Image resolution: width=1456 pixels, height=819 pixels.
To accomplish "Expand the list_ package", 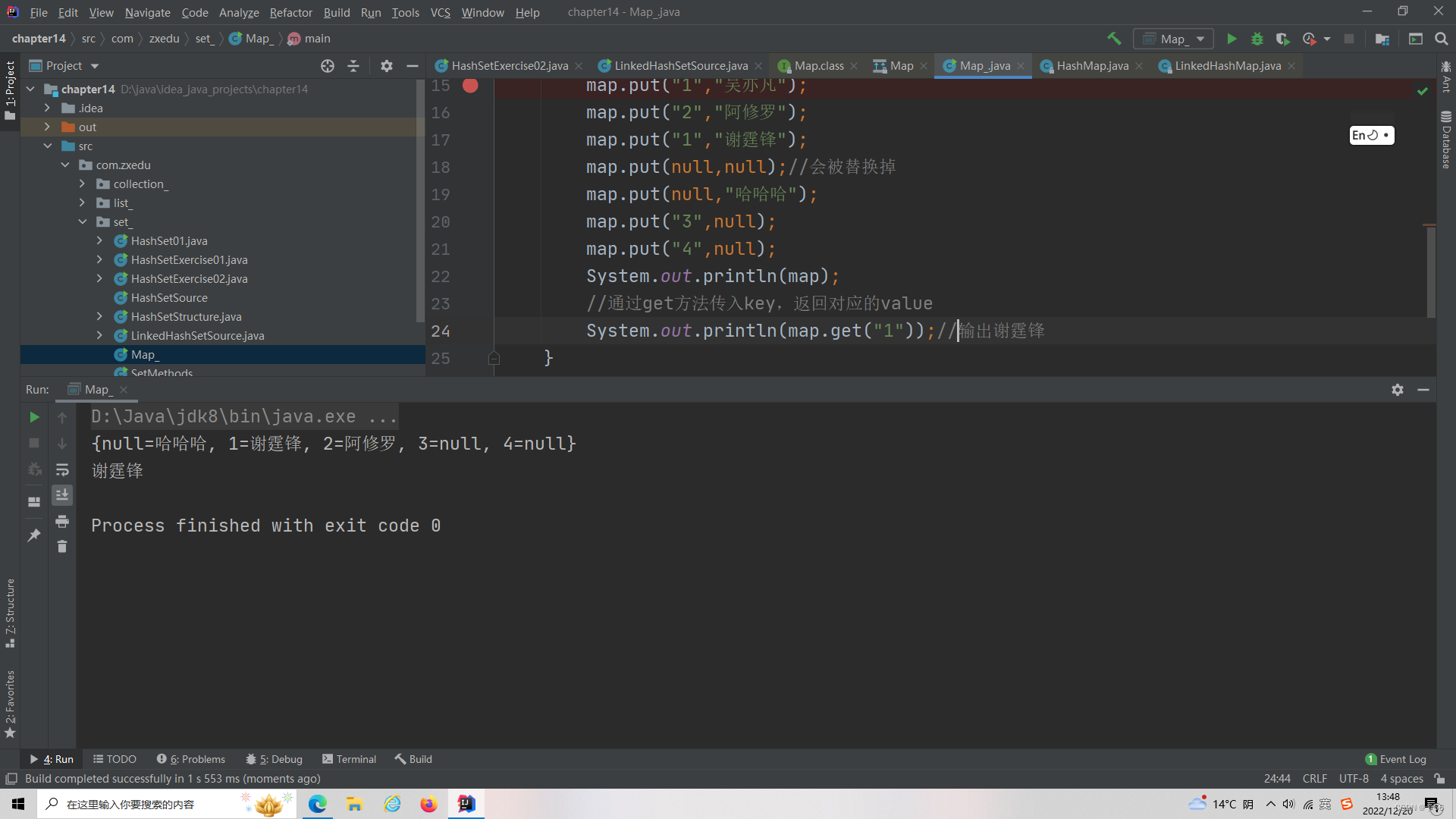I will [x=82, y=203].
